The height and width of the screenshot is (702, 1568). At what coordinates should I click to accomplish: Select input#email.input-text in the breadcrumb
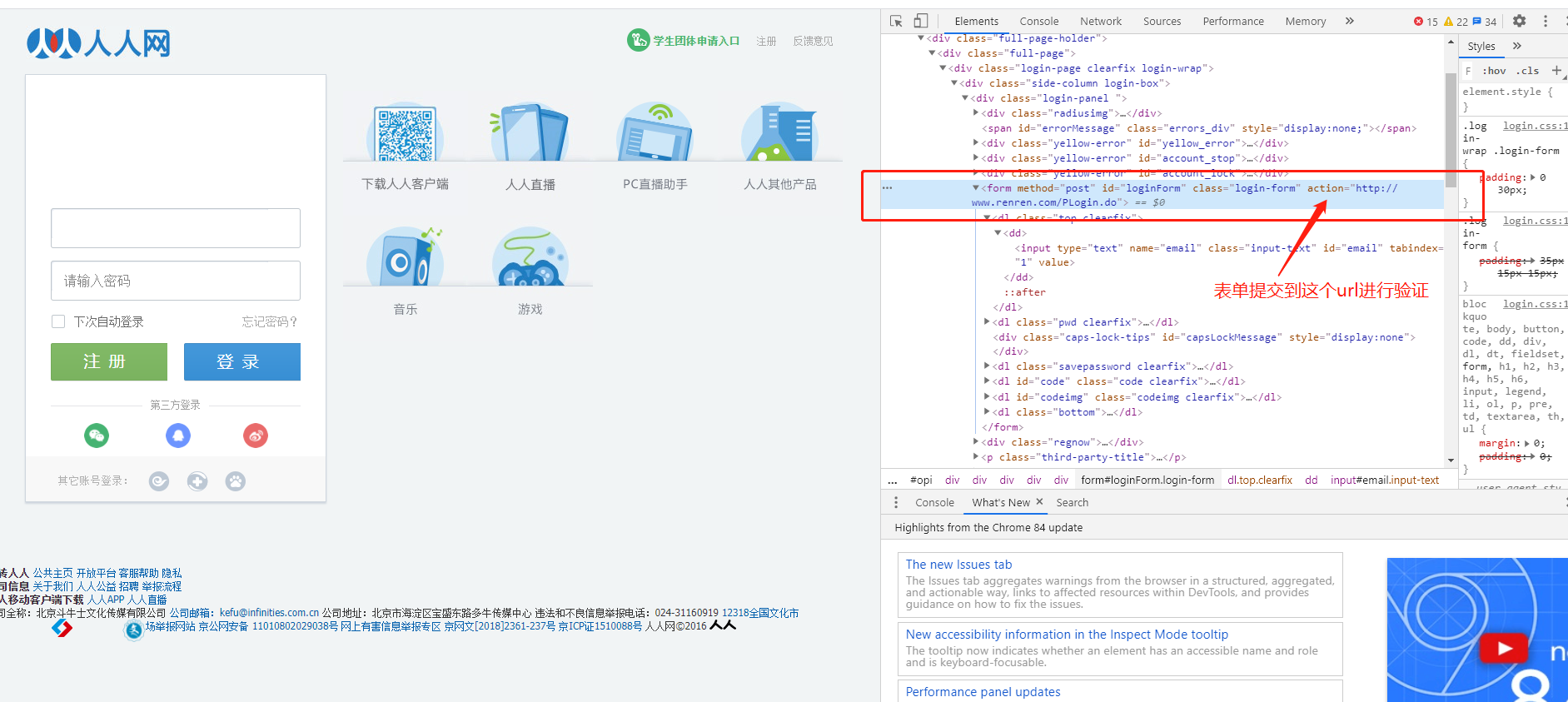click(1385, 480)
